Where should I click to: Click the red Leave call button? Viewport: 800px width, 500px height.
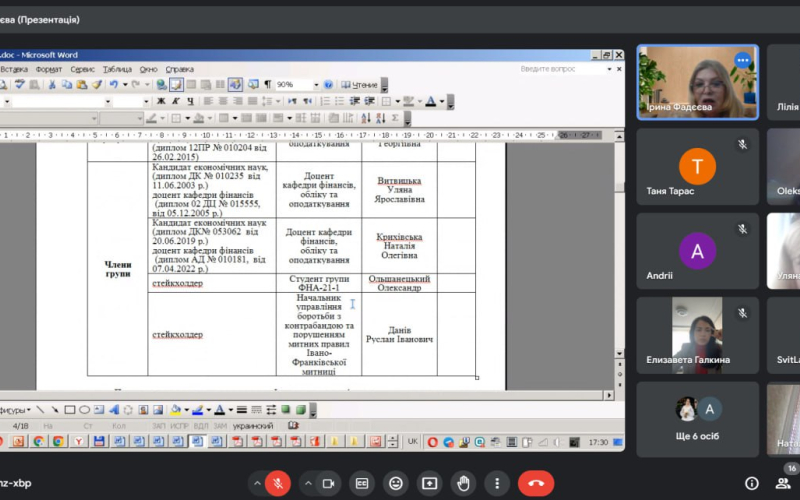[x=536, y=483]
